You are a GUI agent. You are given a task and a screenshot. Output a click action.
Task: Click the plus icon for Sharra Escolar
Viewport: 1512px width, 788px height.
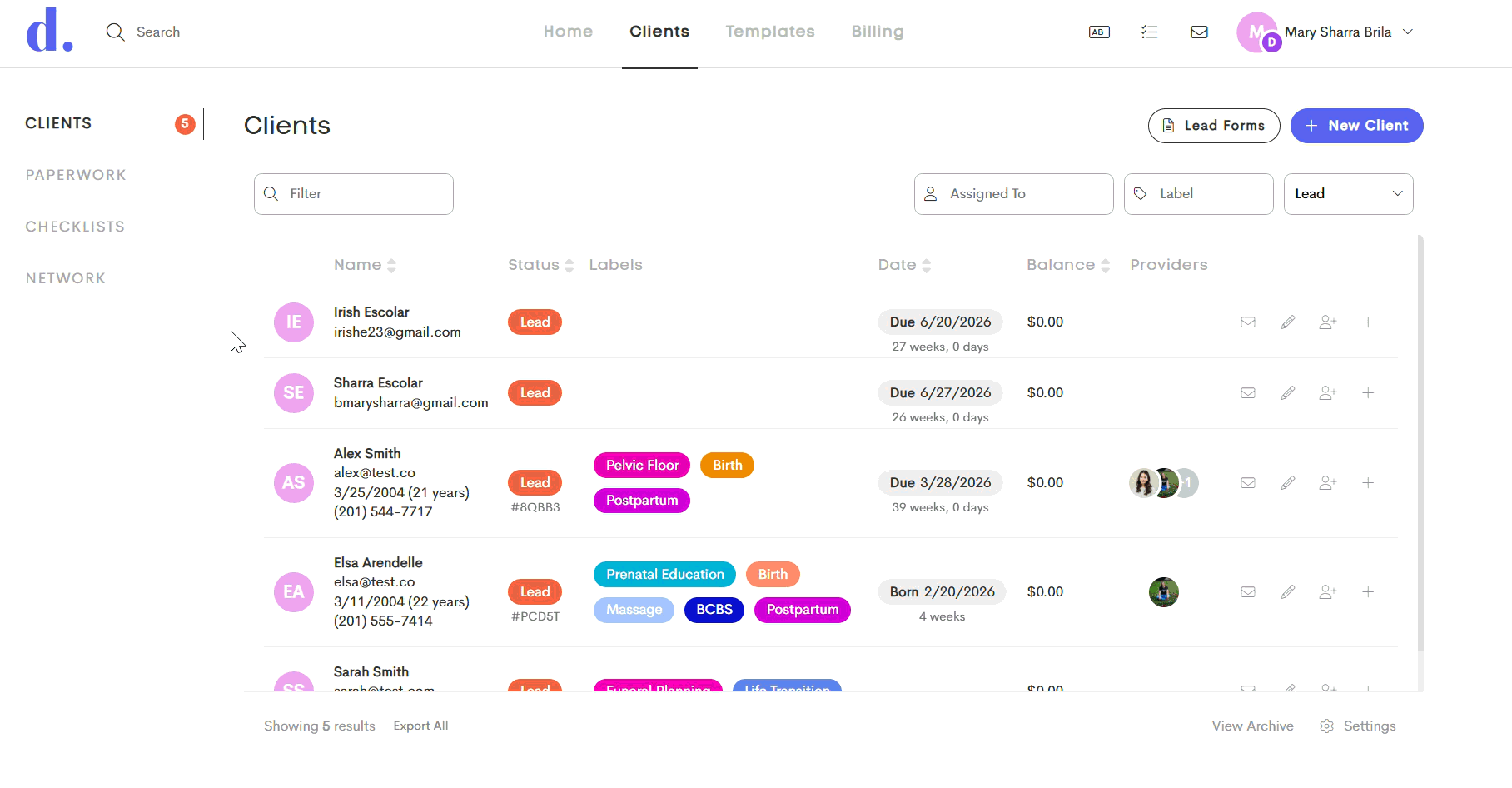[1368, 393]
